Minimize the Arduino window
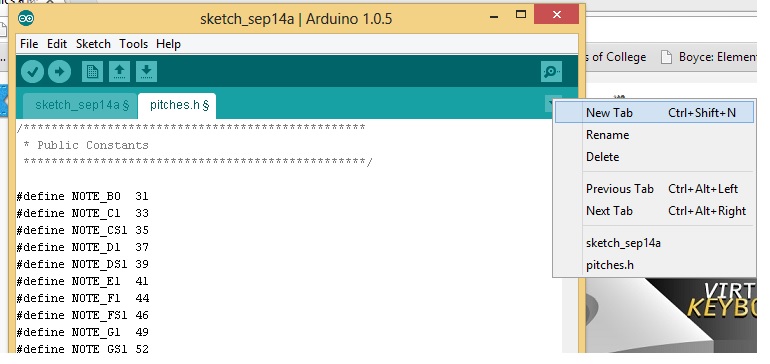Screen dimensions: 770x364 (x=495, y=16)
